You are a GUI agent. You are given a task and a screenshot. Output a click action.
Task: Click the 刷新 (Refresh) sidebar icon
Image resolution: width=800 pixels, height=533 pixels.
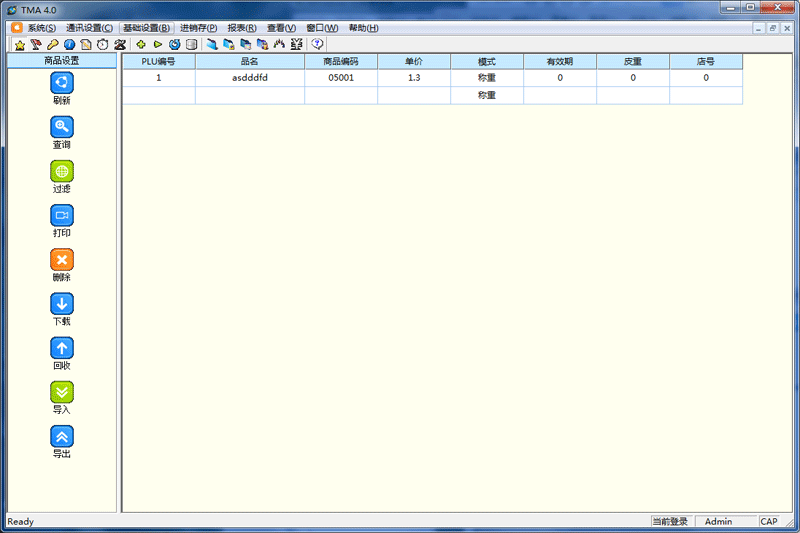tap(62, 83)
